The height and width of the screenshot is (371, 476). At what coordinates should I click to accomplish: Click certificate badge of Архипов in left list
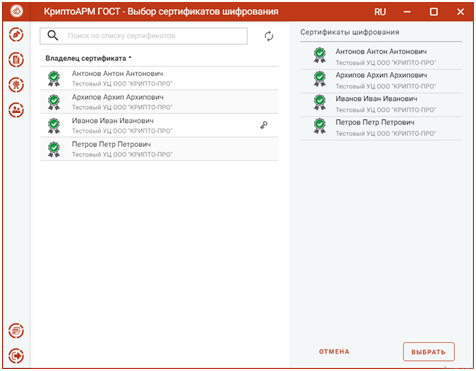coord(54,102)
